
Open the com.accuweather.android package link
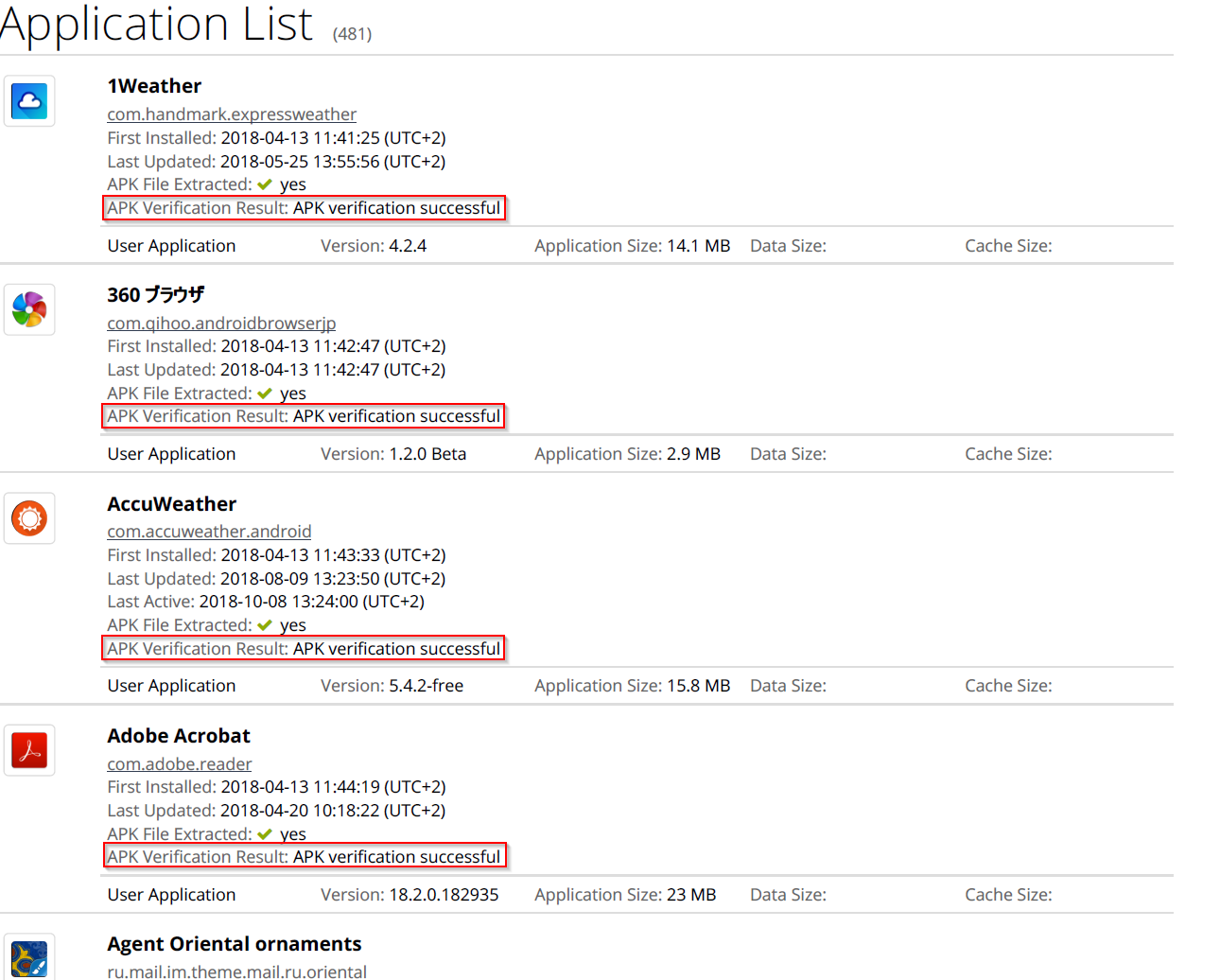(x=209, y=532)
